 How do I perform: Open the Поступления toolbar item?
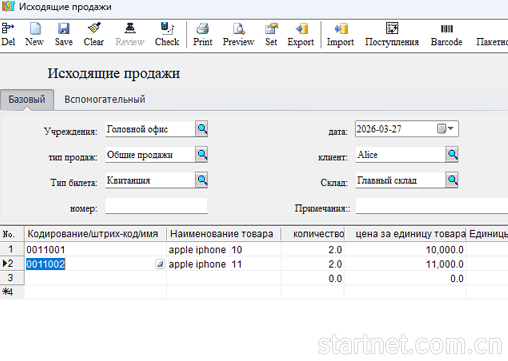[392, 34]
